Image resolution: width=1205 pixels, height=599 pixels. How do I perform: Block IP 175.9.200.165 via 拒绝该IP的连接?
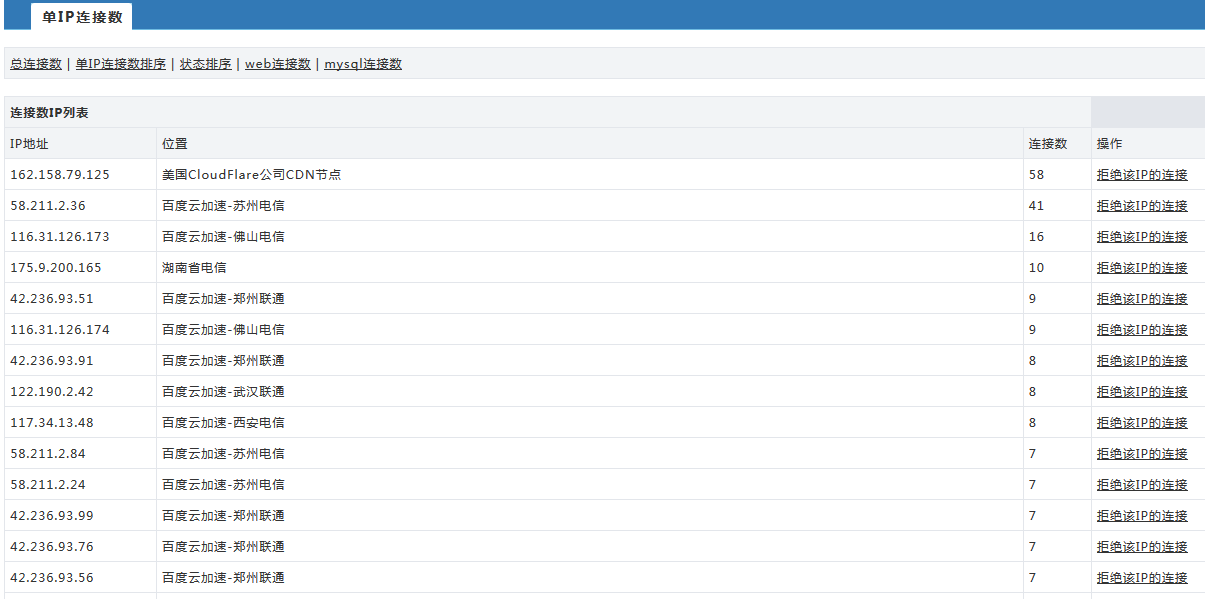(1142, 268)
